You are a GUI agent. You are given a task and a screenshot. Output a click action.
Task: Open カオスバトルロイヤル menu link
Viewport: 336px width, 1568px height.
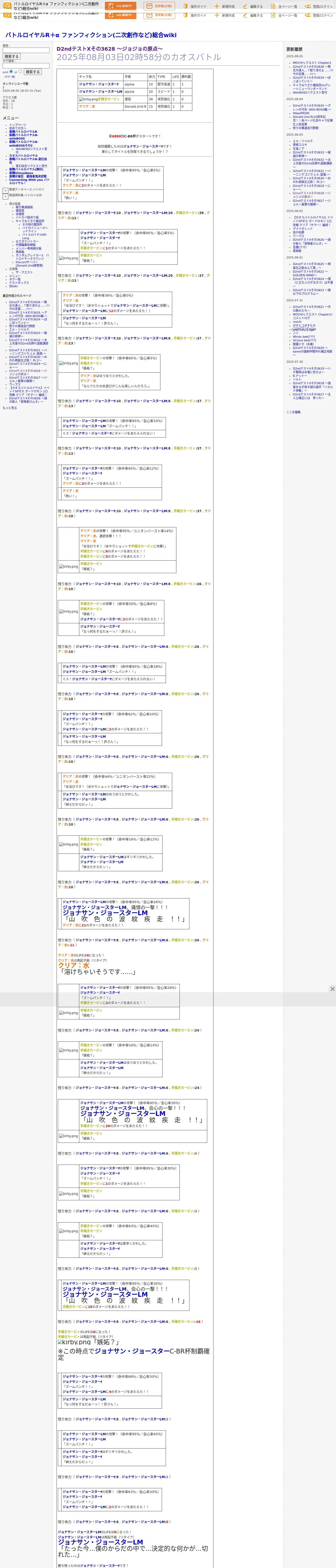point(23,156)
